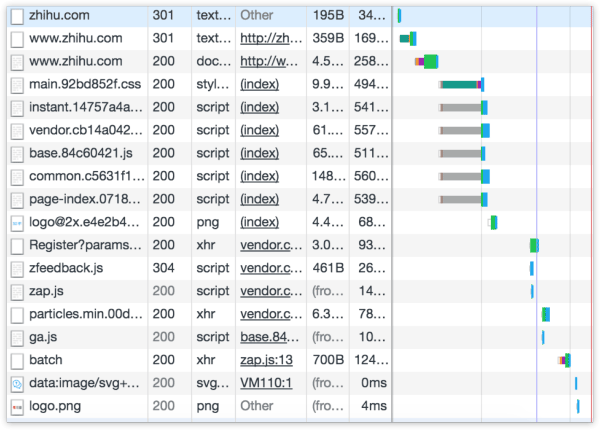600x430 pixels.
Task: Select the main.92bd852f.css request name
Action: (85, 84)
